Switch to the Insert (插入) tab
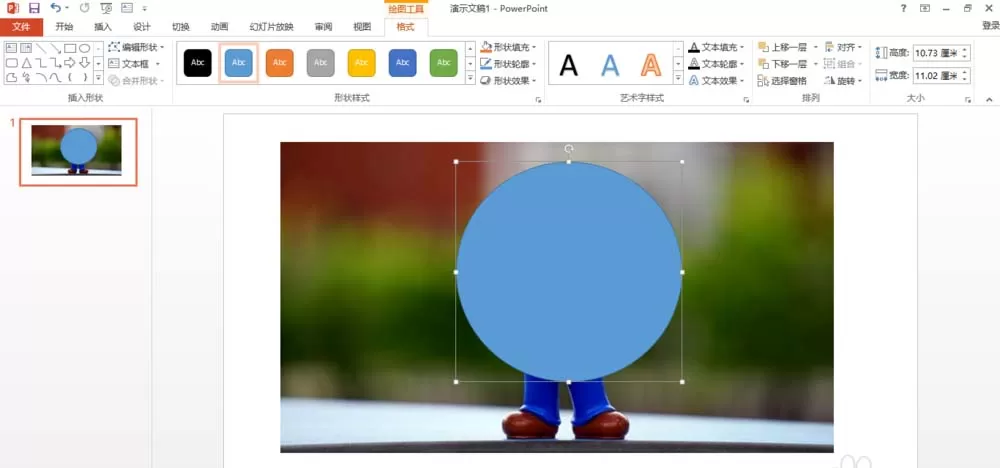This screenshot has height=468, width=1000. (x=103, y=27)
